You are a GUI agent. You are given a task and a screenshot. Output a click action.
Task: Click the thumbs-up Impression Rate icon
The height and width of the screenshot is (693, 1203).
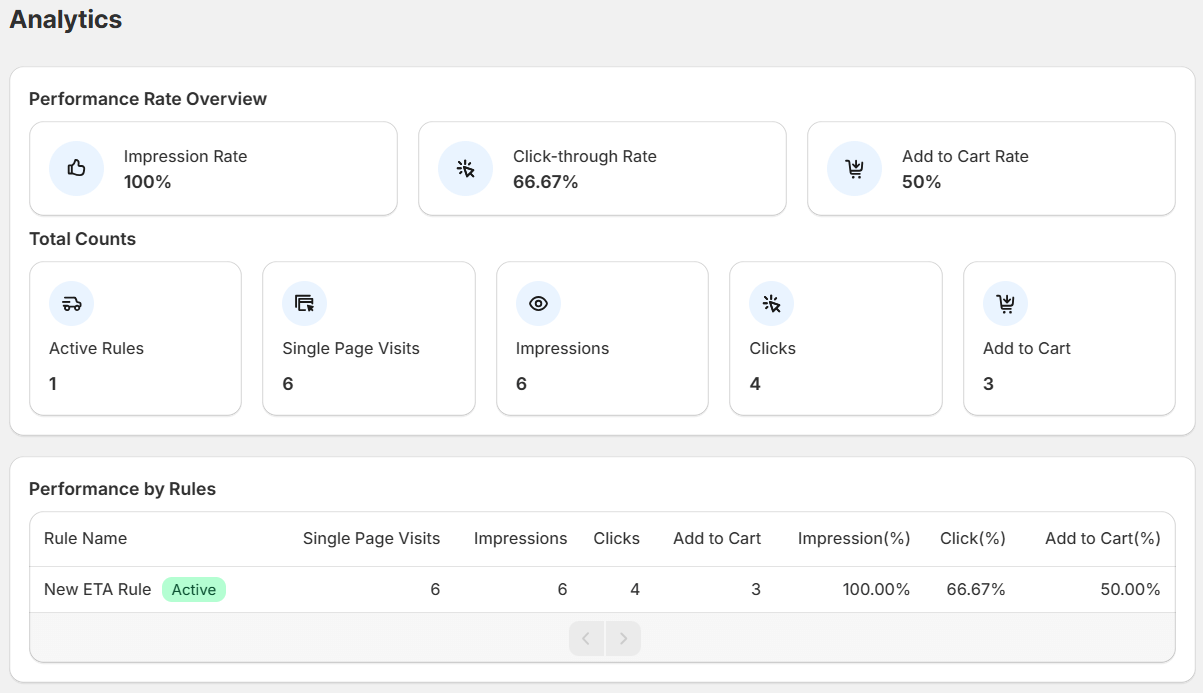(75, 168)
